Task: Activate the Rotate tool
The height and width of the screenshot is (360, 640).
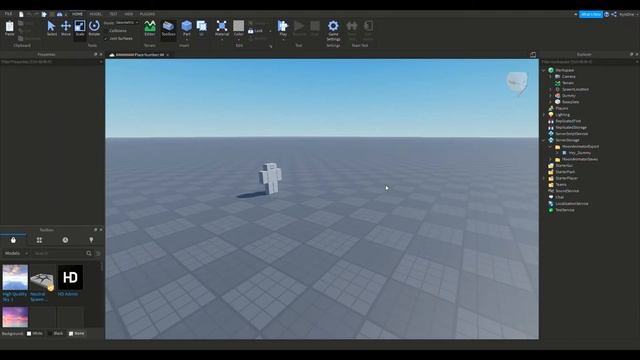Action: (94, 28)
